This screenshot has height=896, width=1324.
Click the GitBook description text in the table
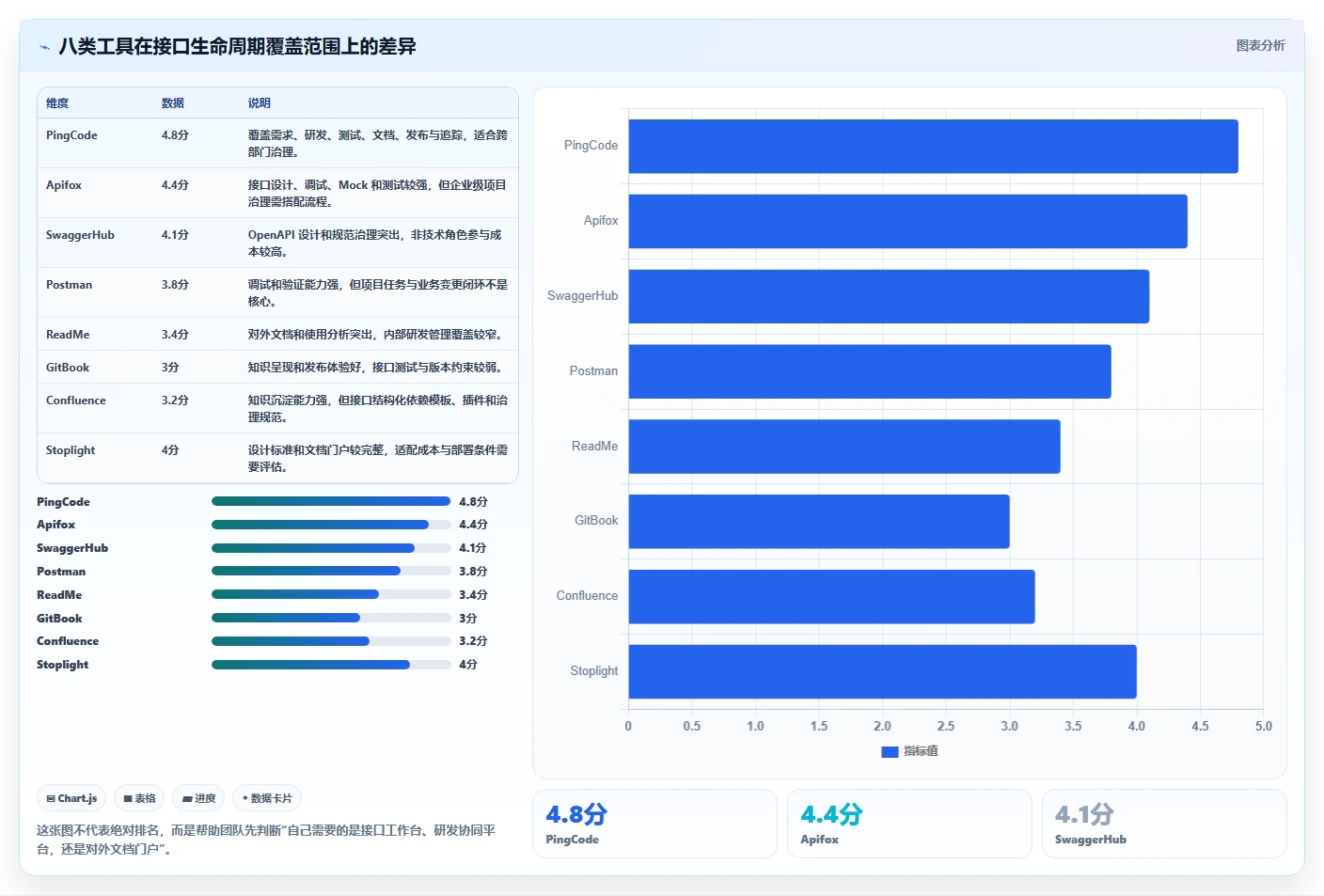coord(376,368)
